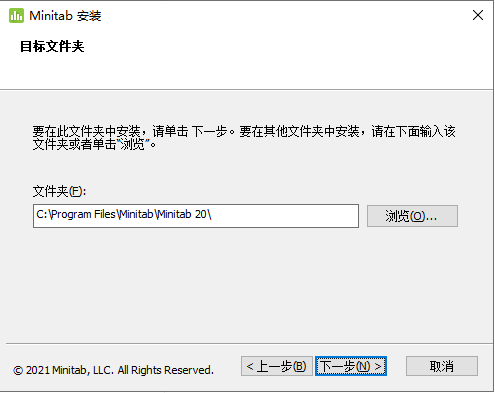The height and width of the screenshot is (393, 495).
Task: Go back with the 上一步(B) button
Action: tap(277, 366)
